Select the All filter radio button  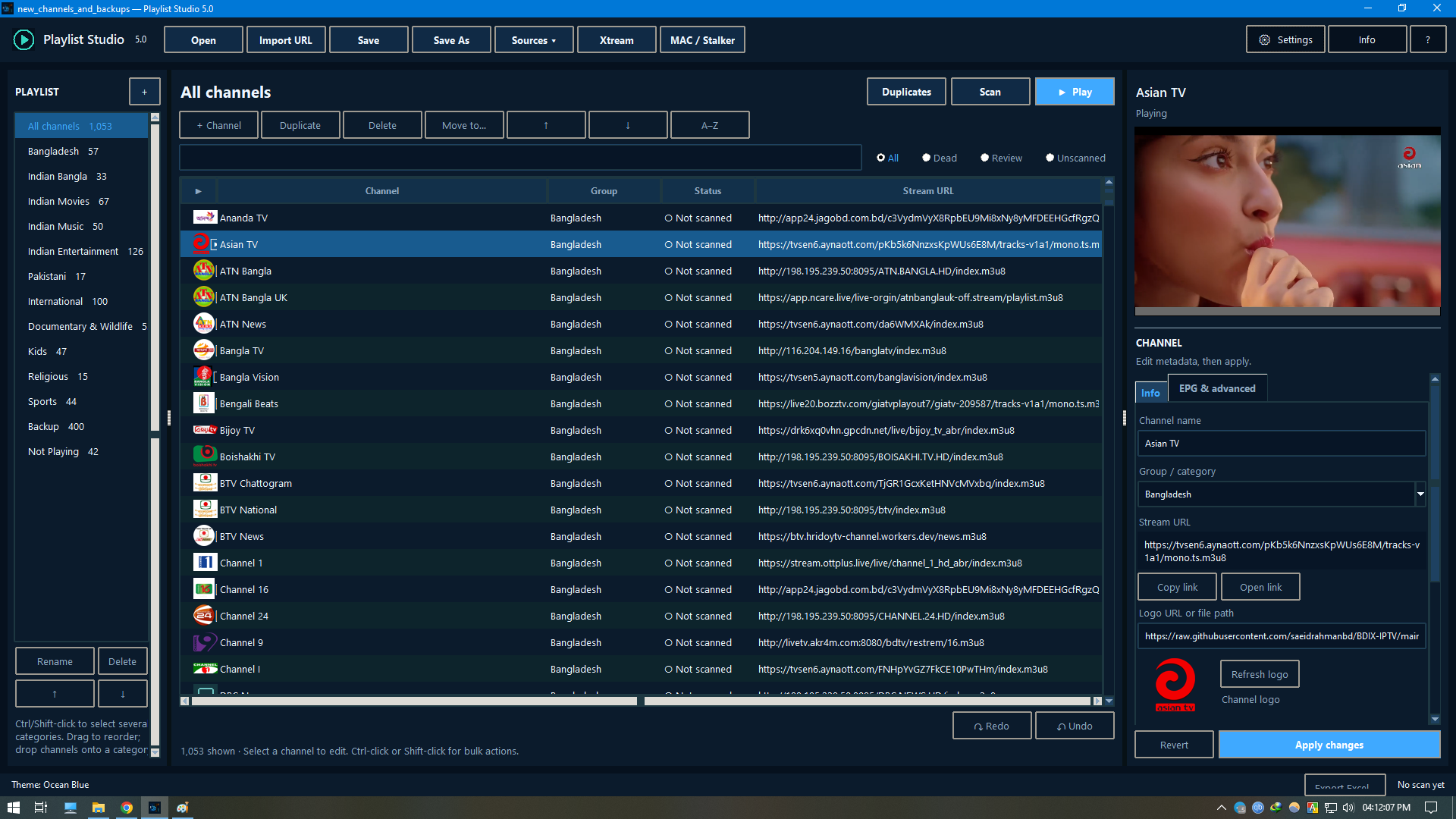point(881,158)
